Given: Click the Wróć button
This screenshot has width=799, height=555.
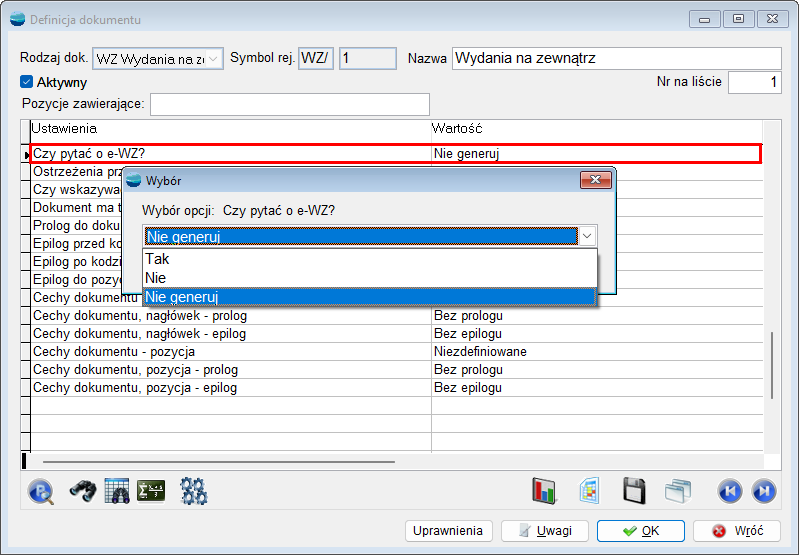Looking at the screenshot, I should click(x=737, y=531).
